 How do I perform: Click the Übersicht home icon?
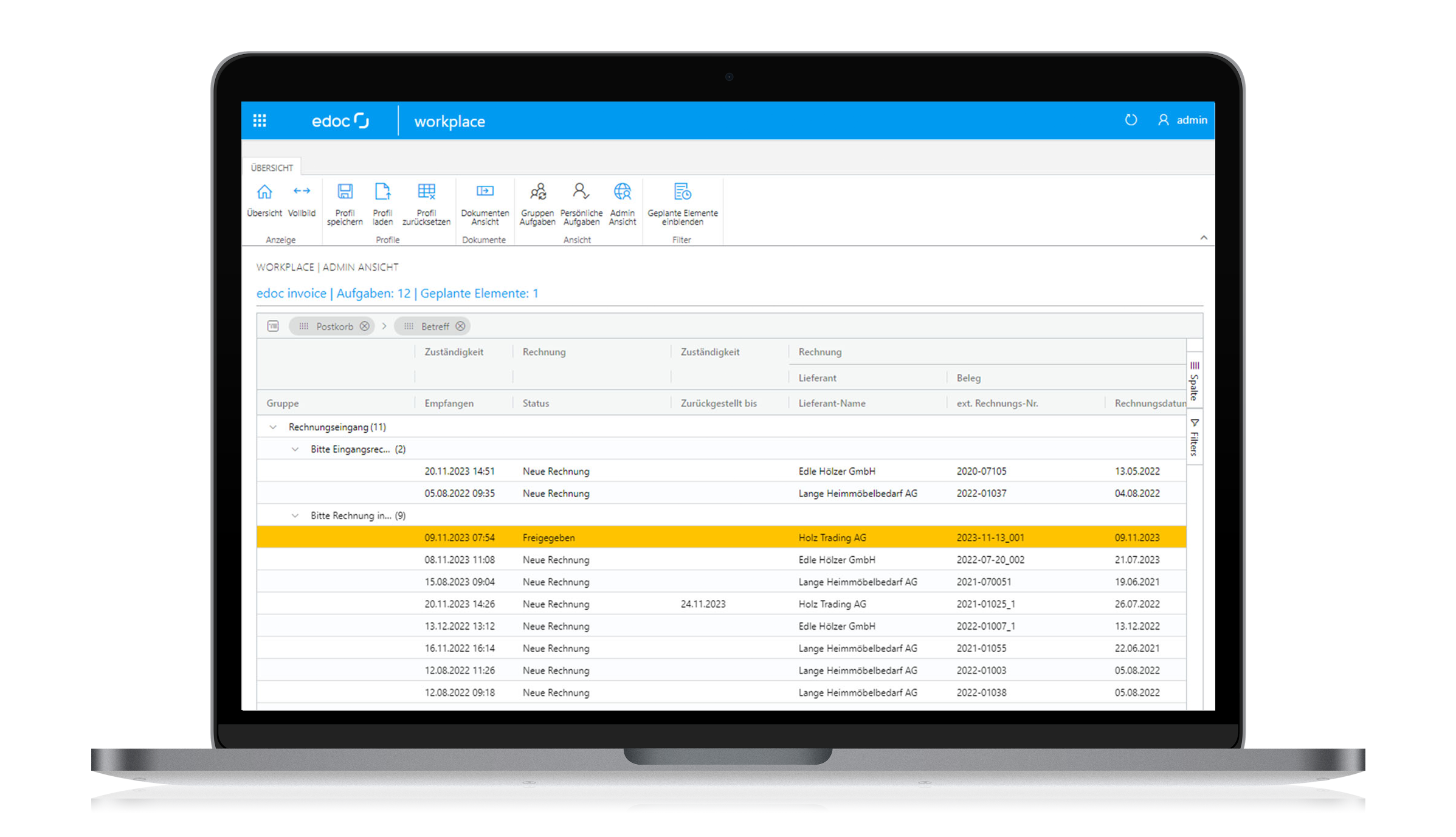point(264,193)
